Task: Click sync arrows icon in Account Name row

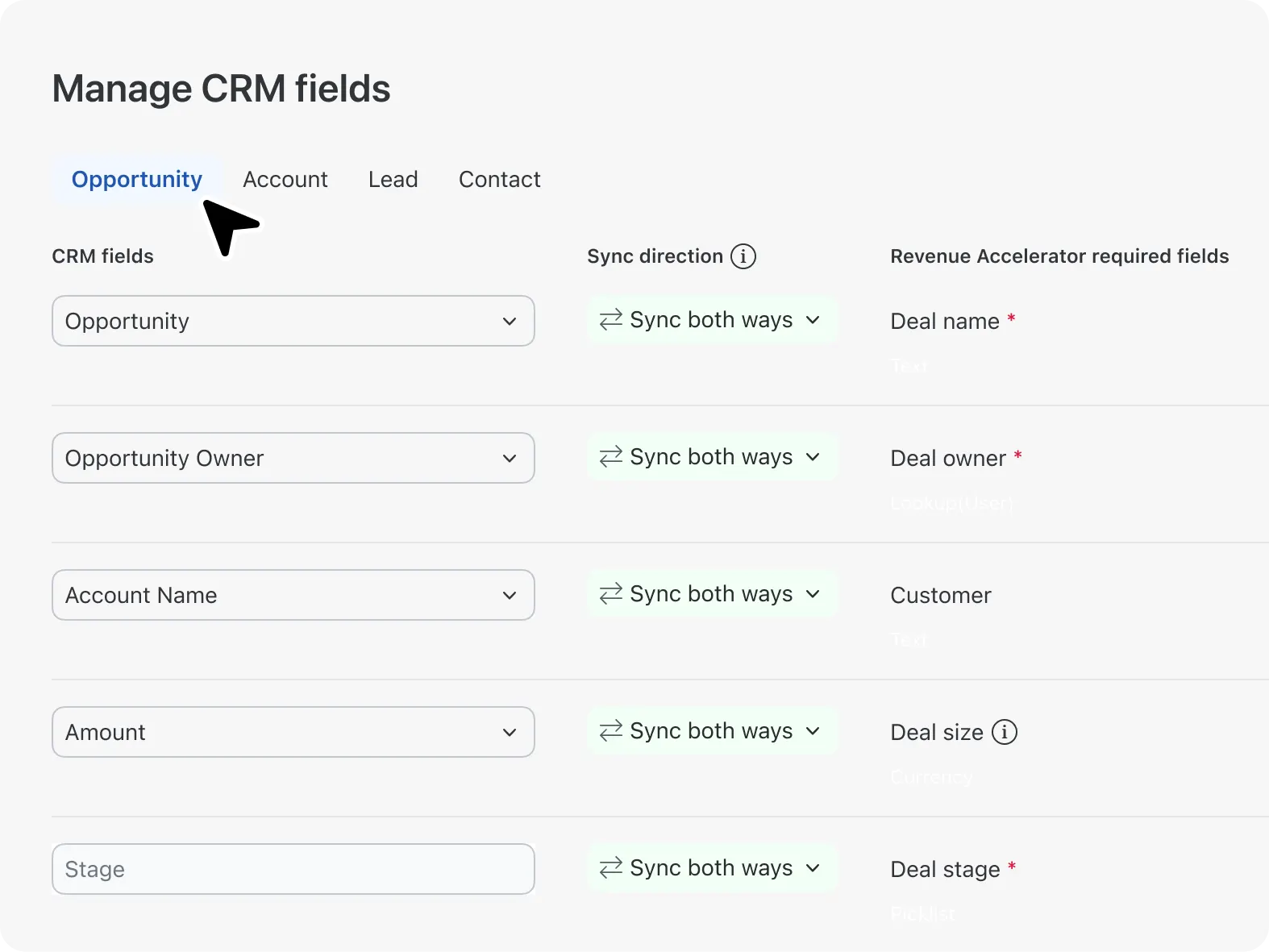Action: point(610,594)
